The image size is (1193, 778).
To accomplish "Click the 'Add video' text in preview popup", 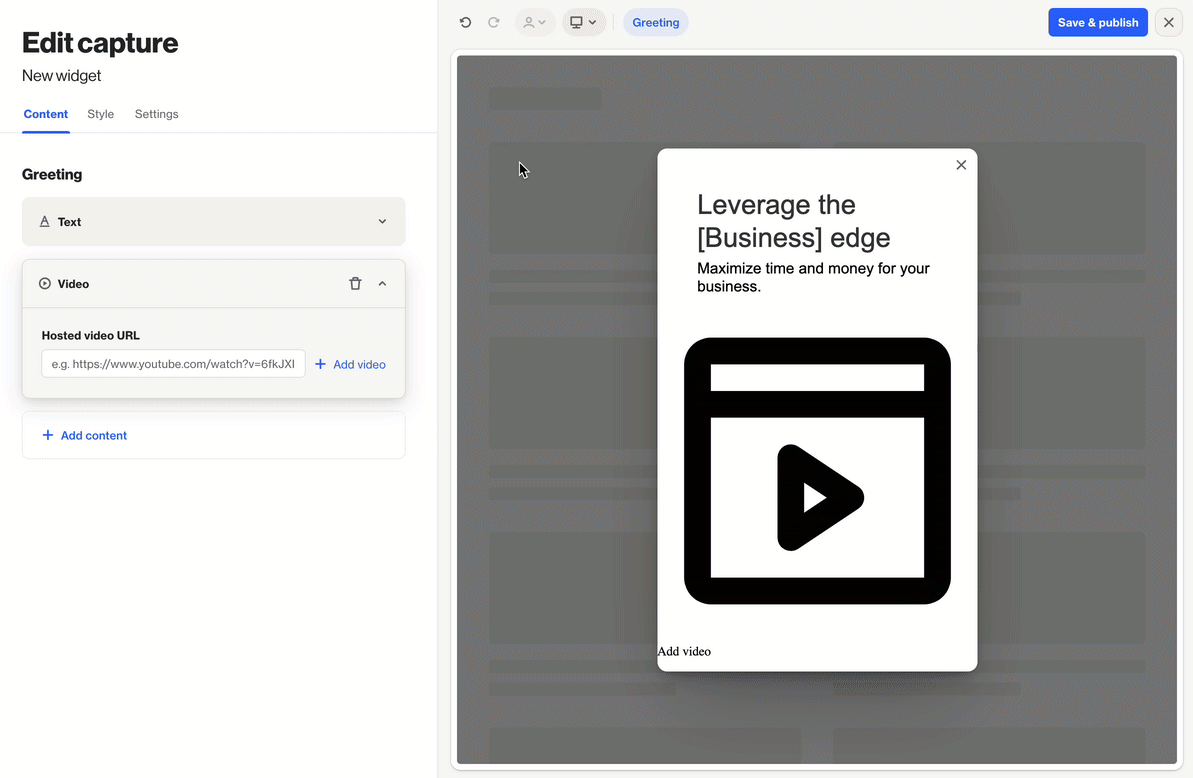I will 684,651.
